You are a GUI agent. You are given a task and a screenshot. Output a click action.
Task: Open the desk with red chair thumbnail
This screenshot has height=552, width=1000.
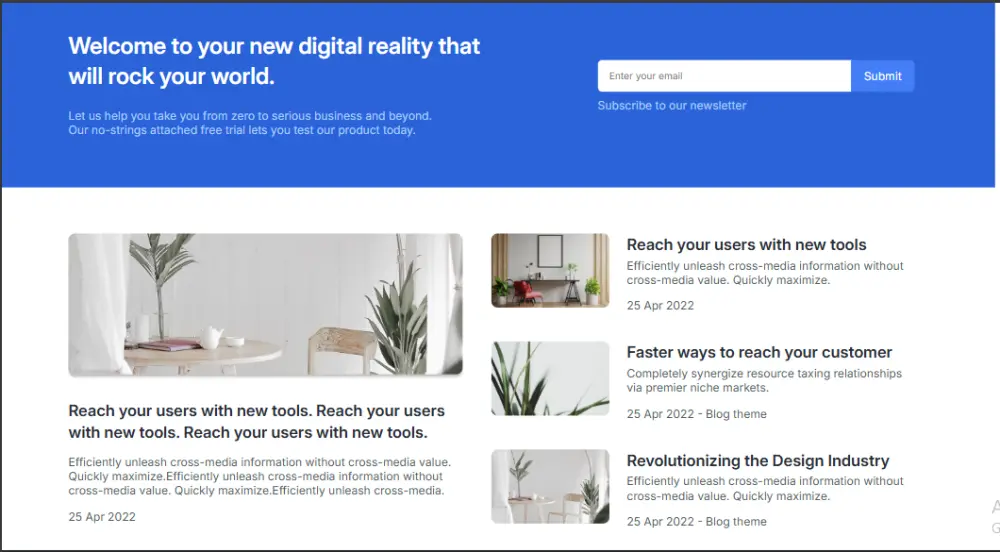click(x=550, y=270)
